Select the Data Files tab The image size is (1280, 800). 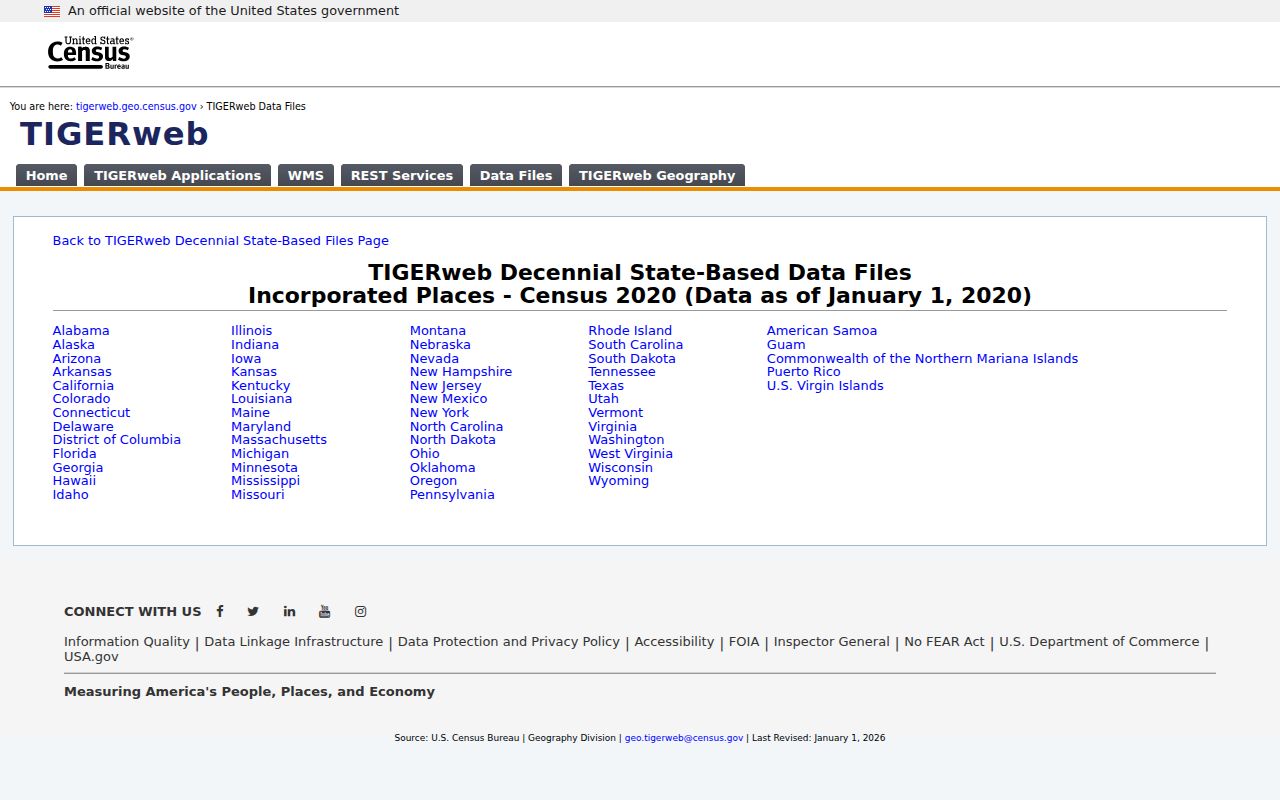coord(516,175)
